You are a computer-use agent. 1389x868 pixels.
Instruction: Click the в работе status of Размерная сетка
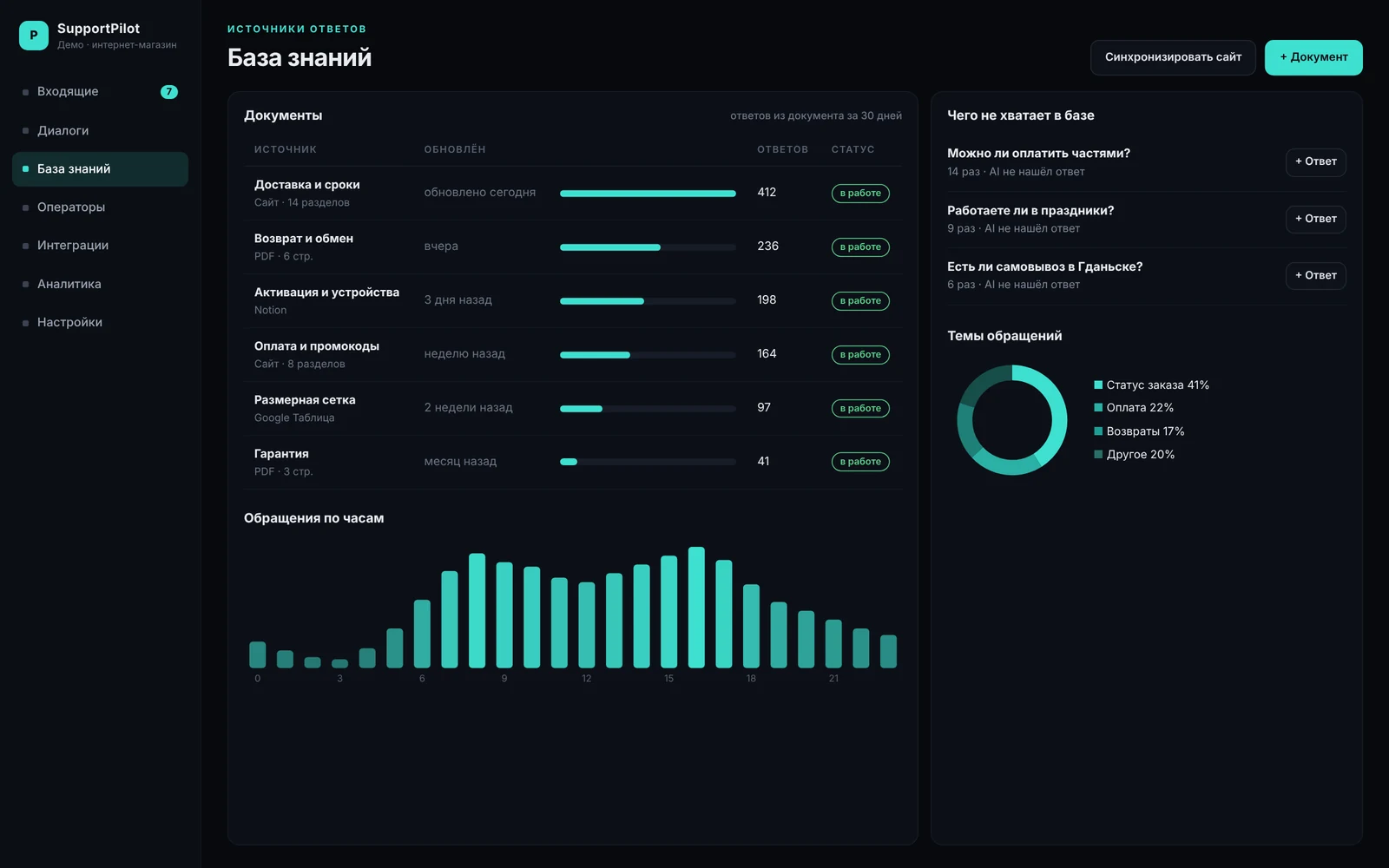pyautogui.click(x=860, y=408)
